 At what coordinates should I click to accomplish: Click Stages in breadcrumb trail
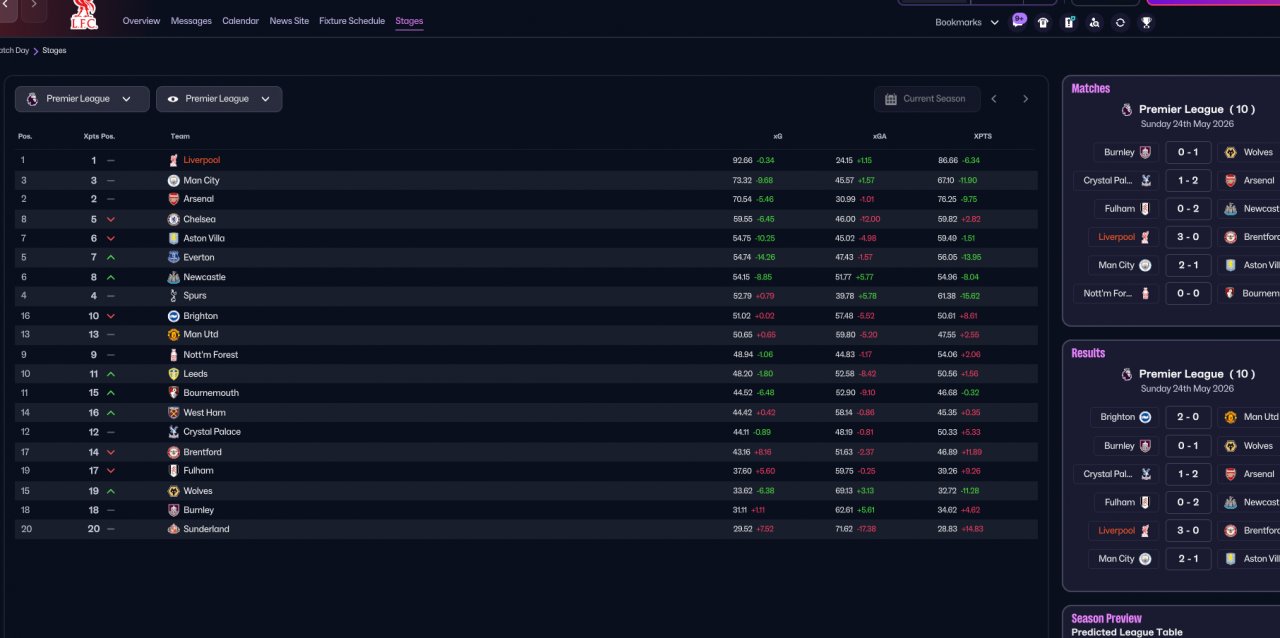[x=54, y=50]
